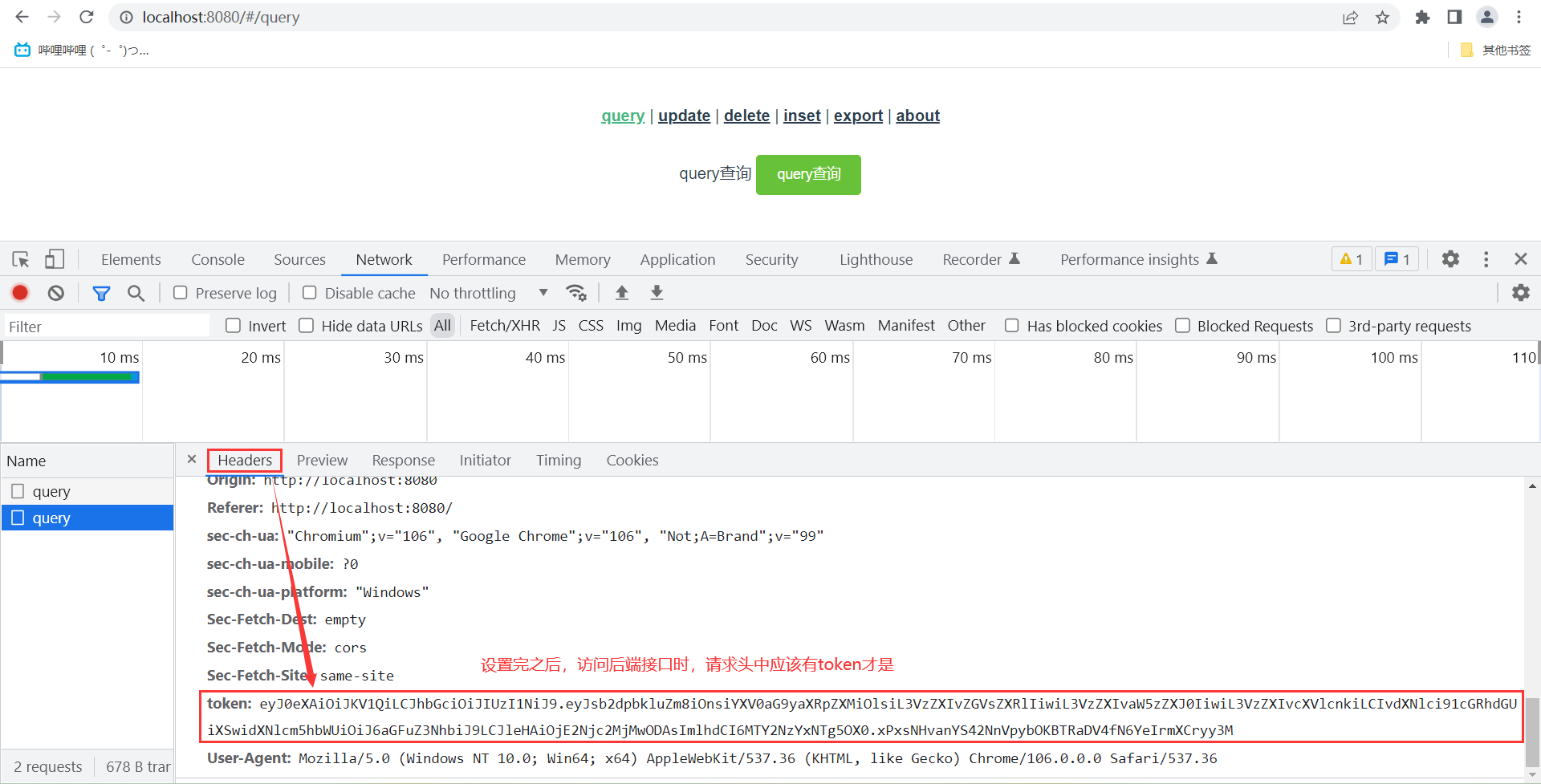Enable Preserve log checkbox
The image size is (1541, 784).
(x=181, y=293)
